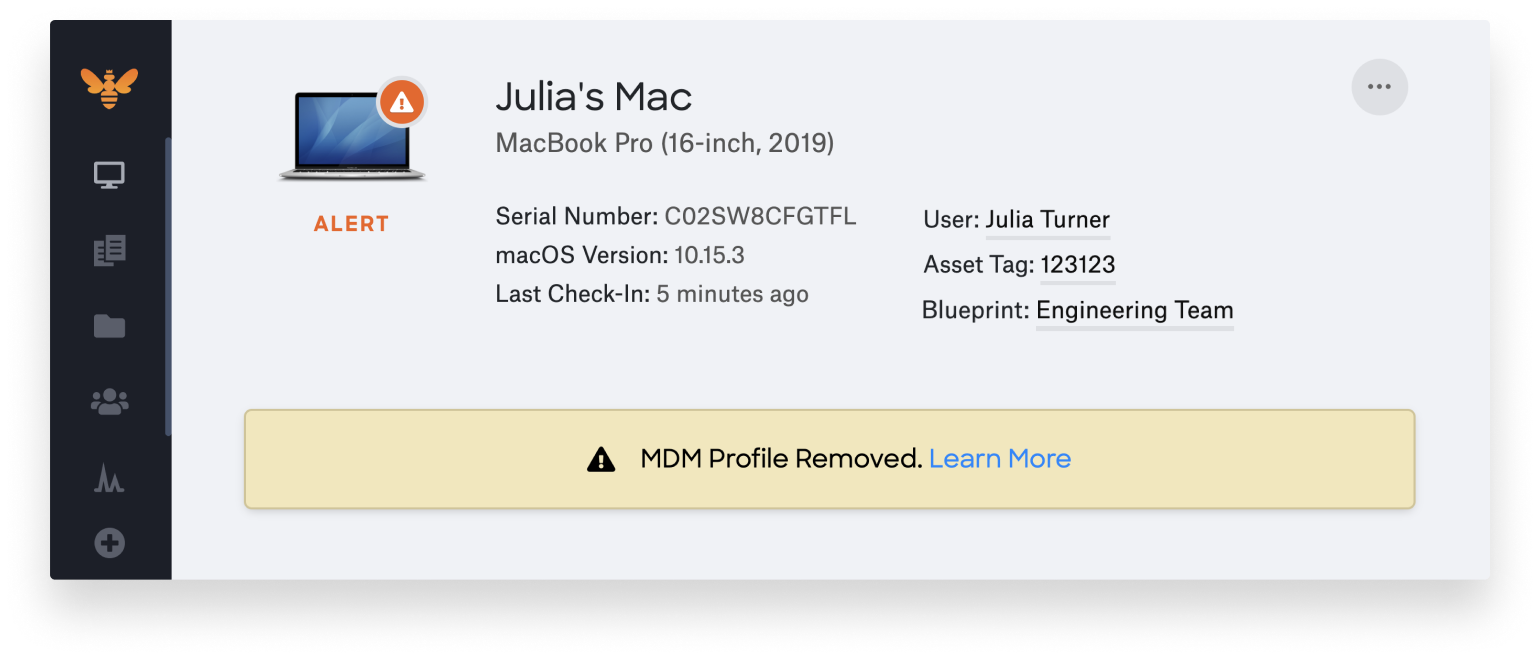1540x660 pixels.
Task: Click the orange alert badge on the laptop
Action: (403, 101)
